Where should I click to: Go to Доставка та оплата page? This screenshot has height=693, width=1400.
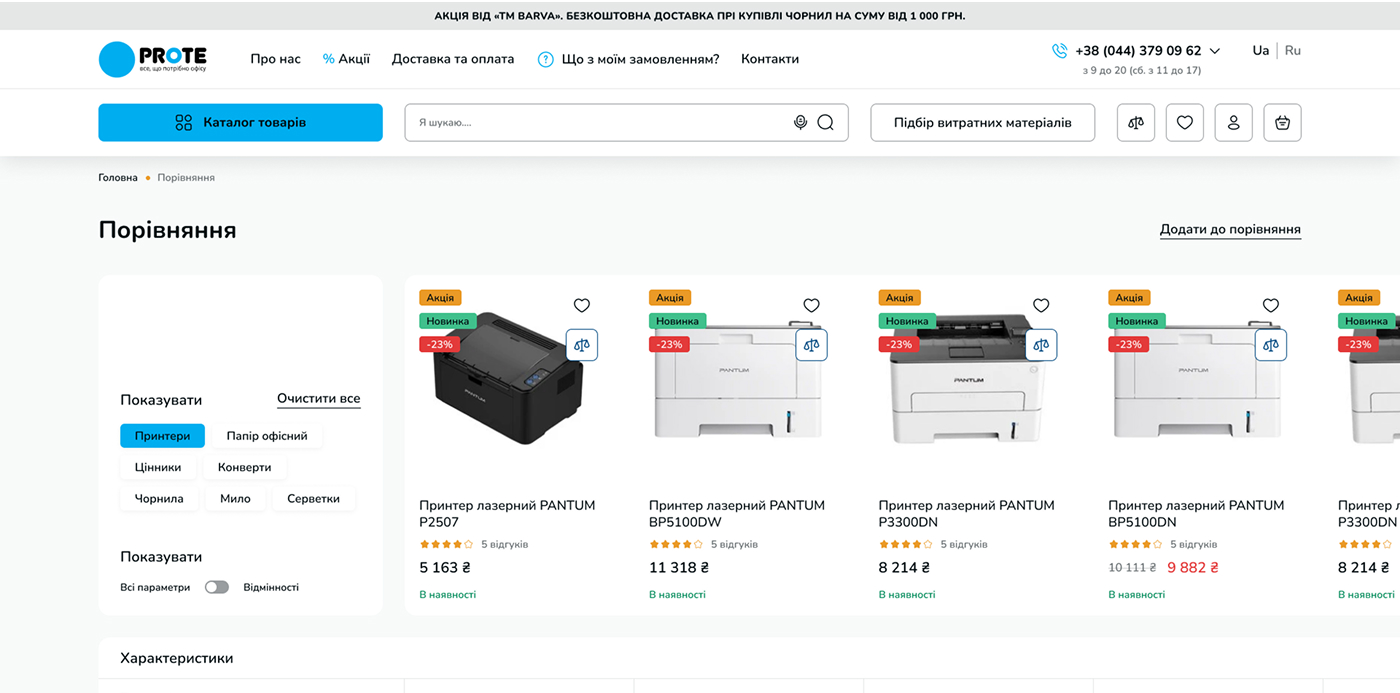coord(453,59)
